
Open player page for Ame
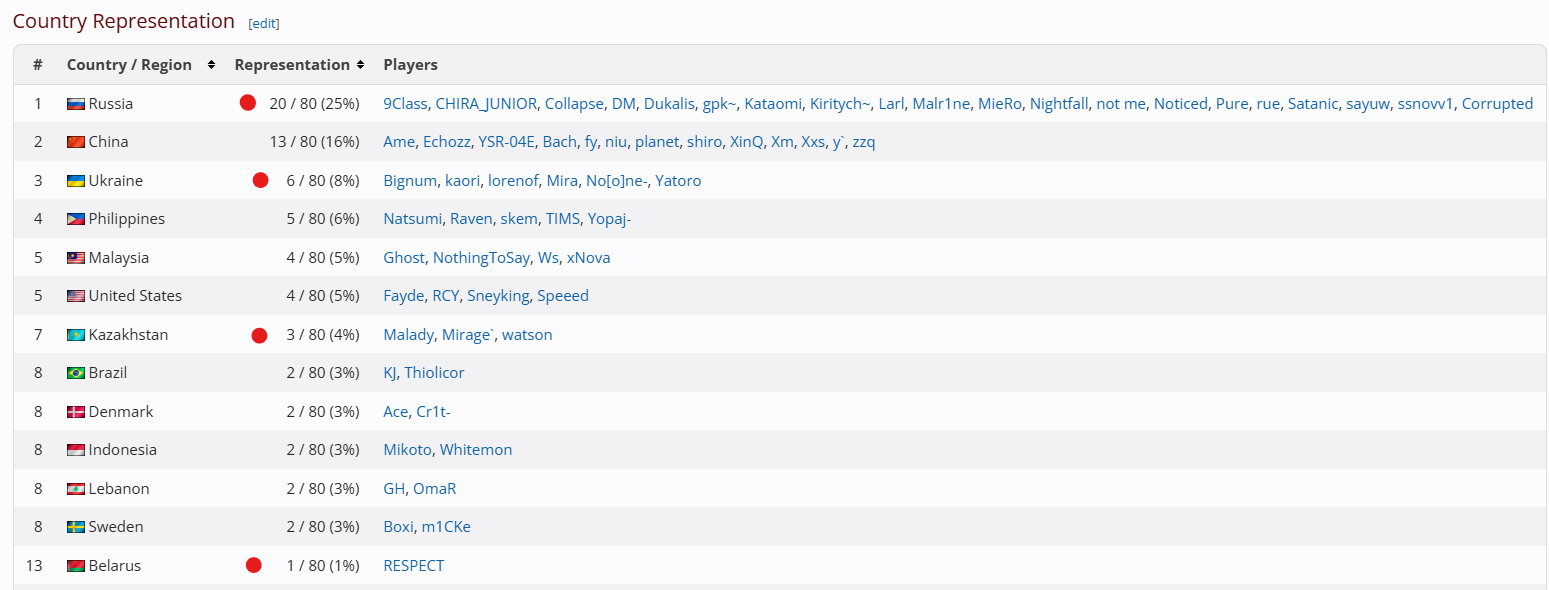coord(399,142)
